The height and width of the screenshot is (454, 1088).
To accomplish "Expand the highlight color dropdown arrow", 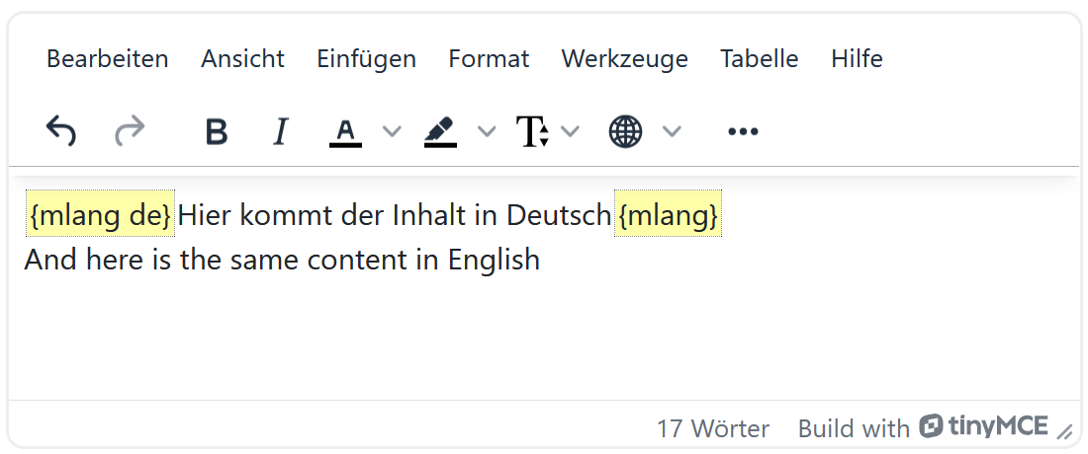I will tap(488, 131).
